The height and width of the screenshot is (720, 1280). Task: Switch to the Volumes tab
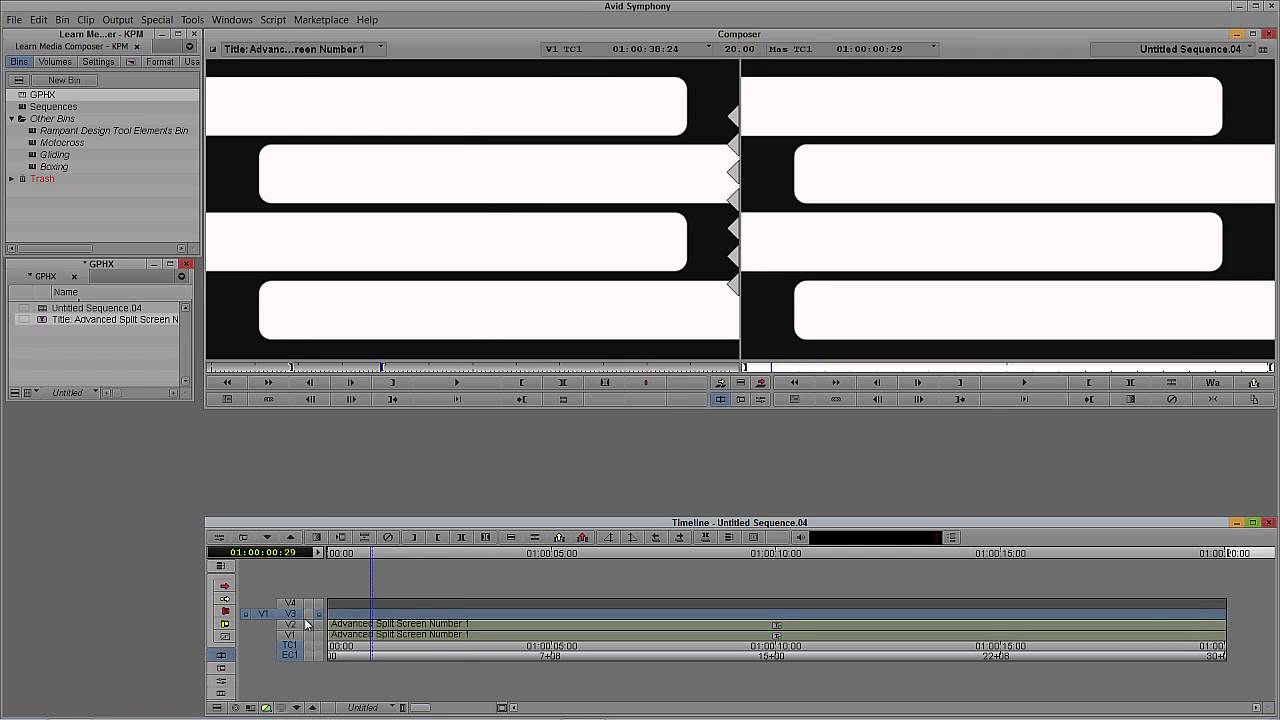(x=55, y=62)
